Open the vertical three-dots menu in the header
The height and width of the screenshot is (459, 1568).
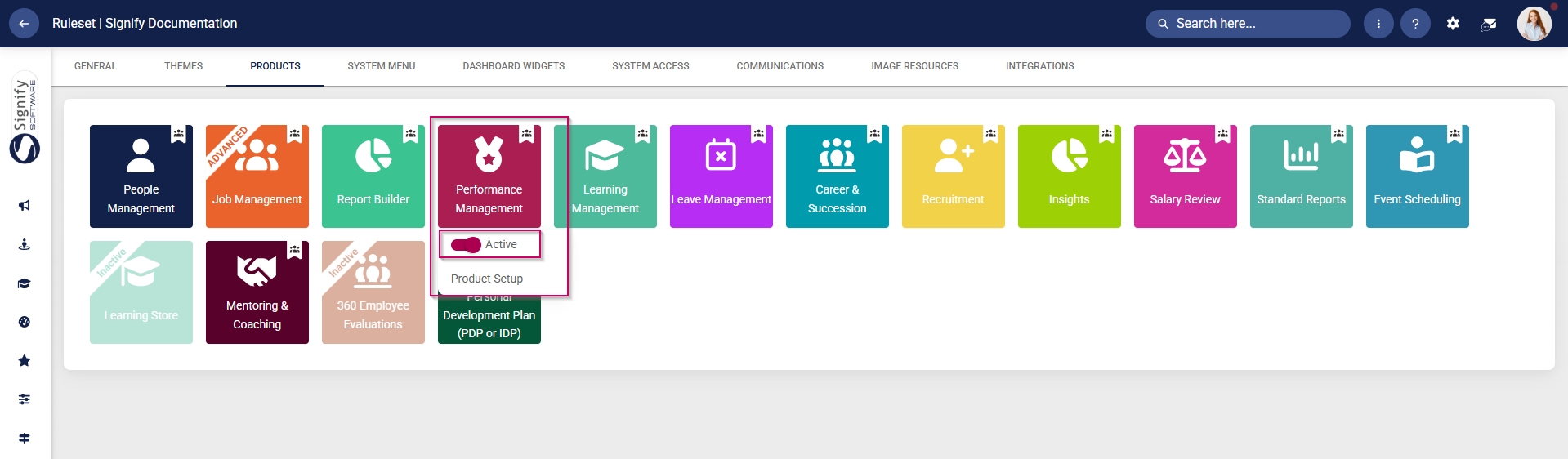1378,24
